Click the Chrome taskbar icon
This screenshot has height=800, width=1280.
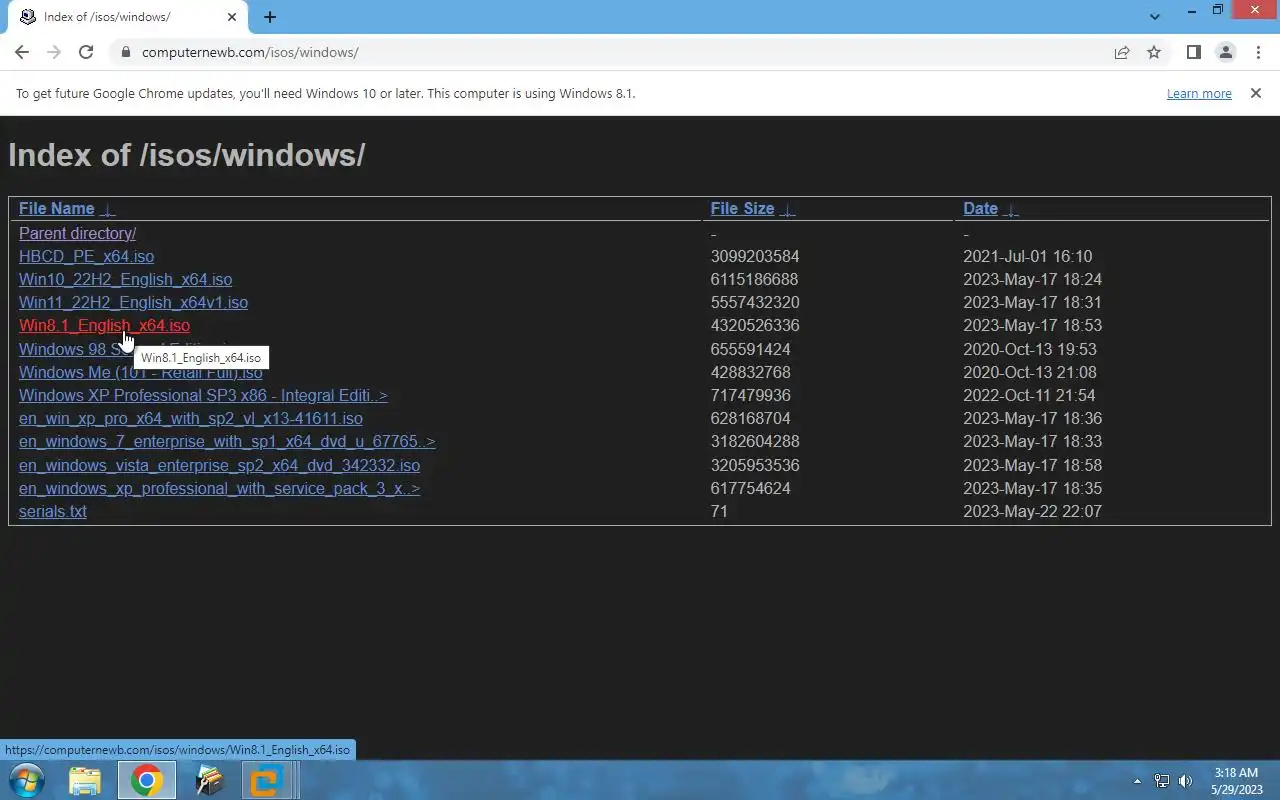coord(147,780)
